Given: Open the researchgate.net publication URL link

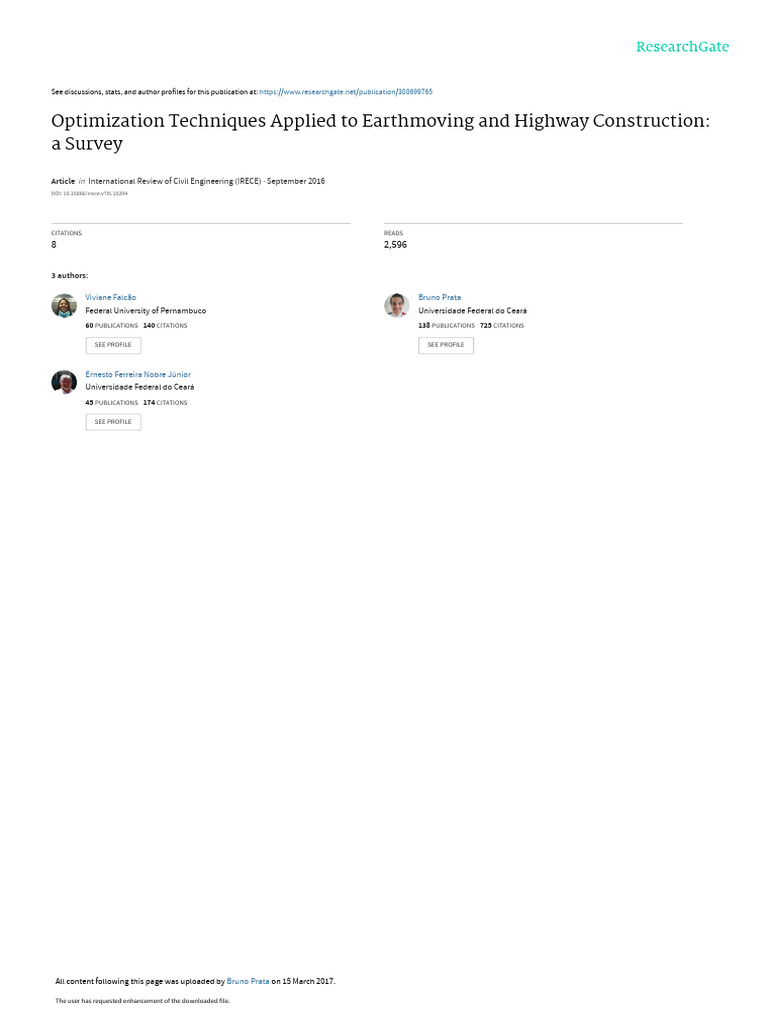Looking at the screenshot, I should point(345,92).
